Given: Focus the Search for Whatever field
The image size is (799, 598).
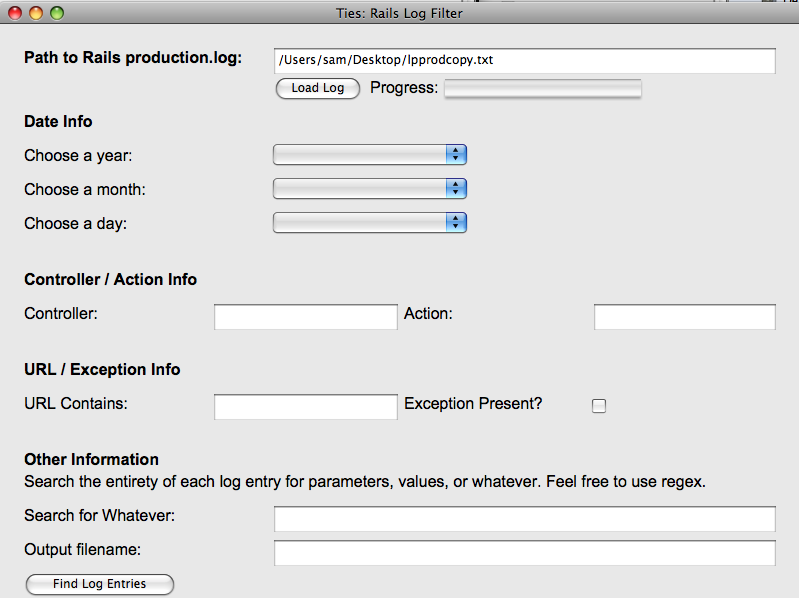Looking at the screenshot, I should coord(524,519).
